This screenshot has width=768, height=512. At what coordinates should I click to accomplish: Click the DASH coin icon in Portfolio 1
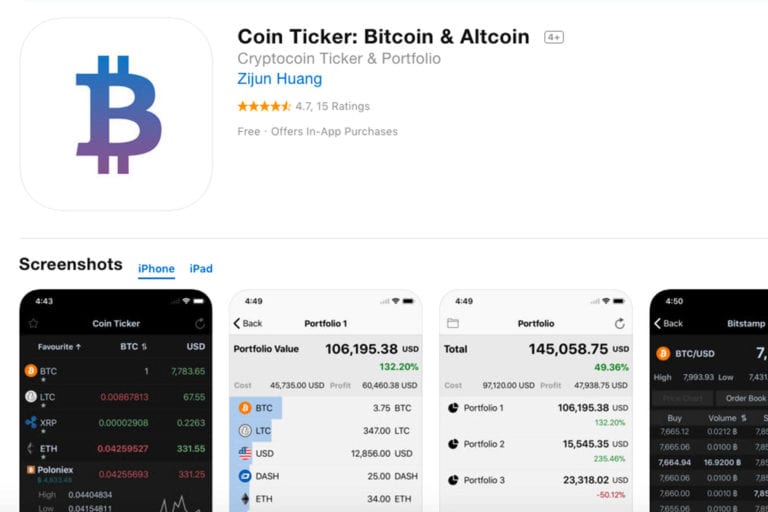(245, 476)
